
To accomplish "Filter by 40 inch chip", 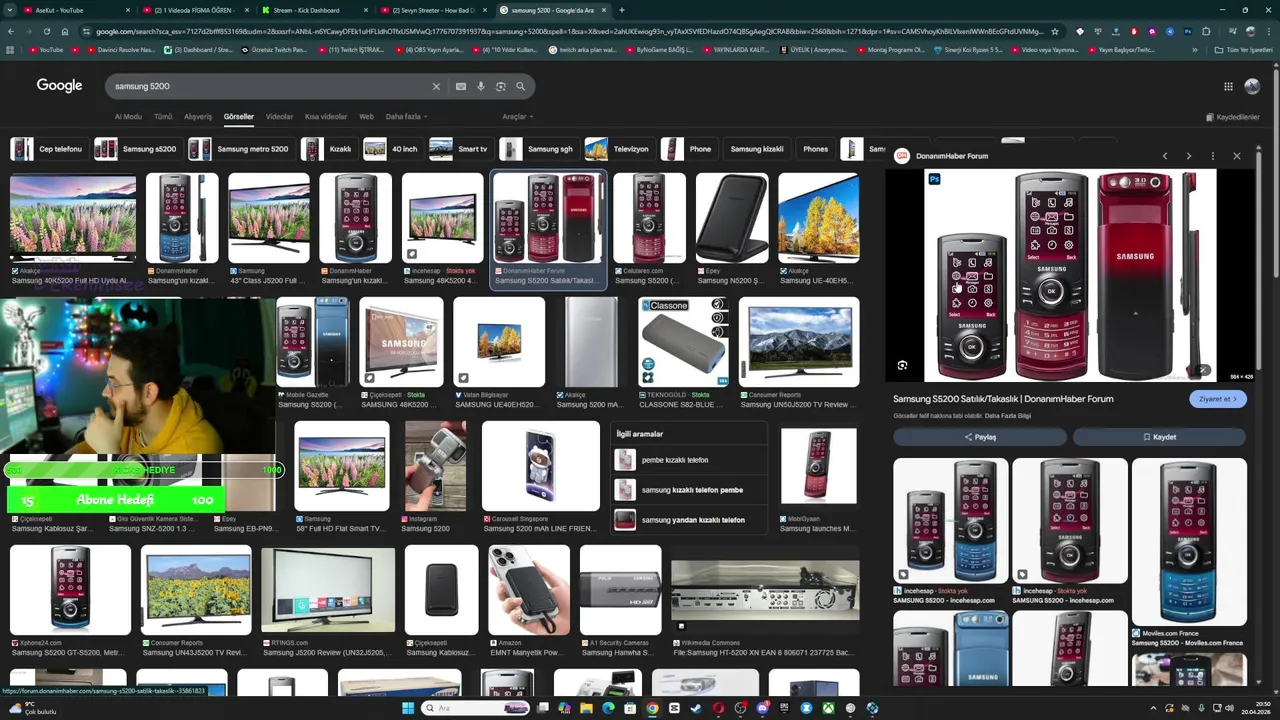I will [392, 149].
